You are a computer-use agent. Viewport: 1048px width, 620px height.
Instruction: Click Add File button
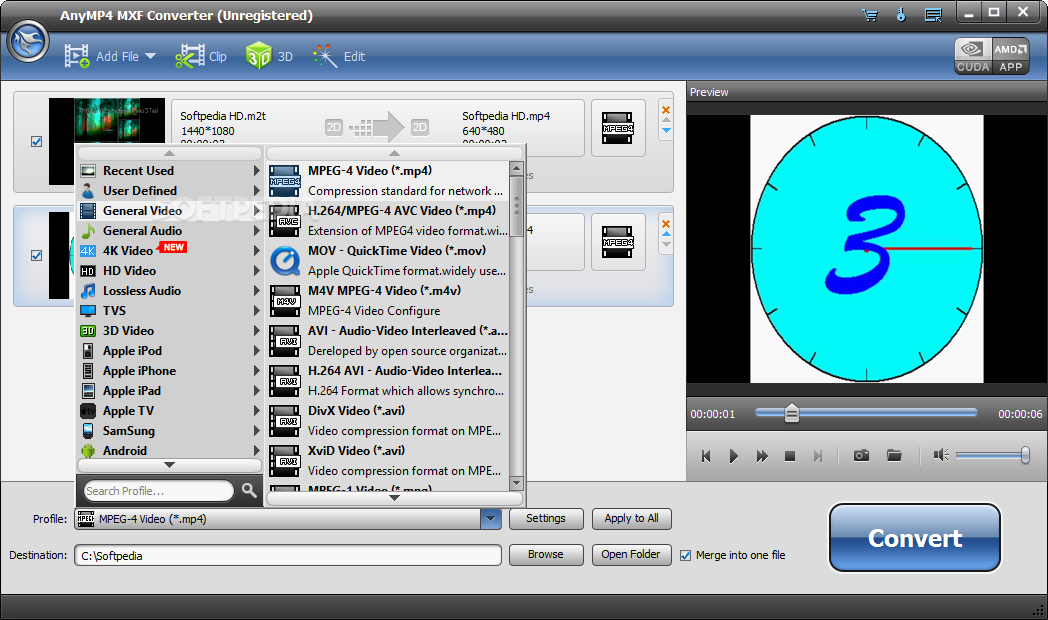point(102,56)
